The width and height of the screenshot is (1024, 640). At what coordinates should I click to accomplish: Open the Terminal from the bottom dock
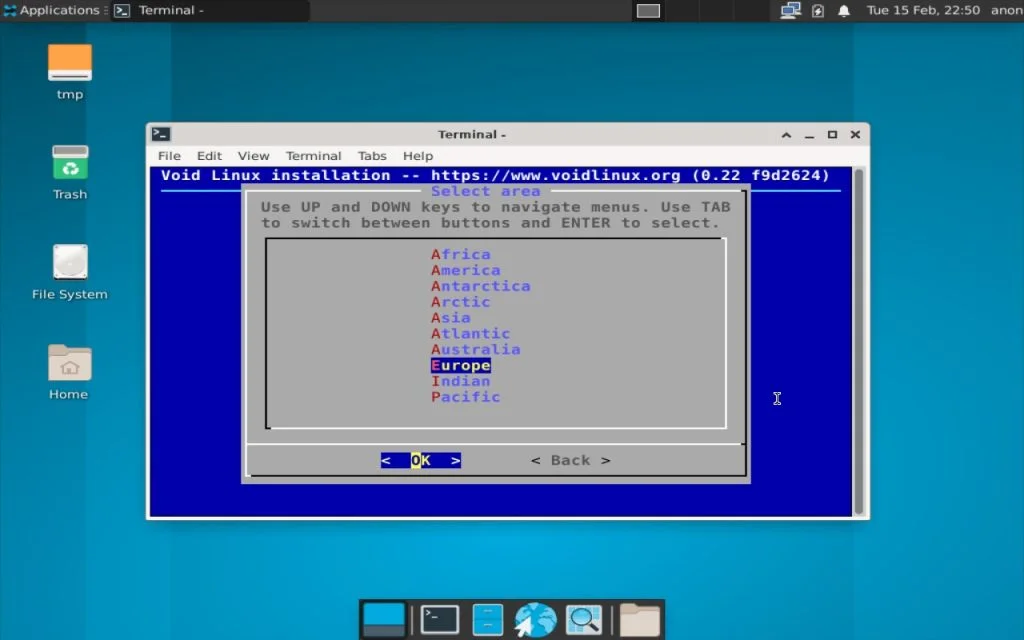coord(438,619)
